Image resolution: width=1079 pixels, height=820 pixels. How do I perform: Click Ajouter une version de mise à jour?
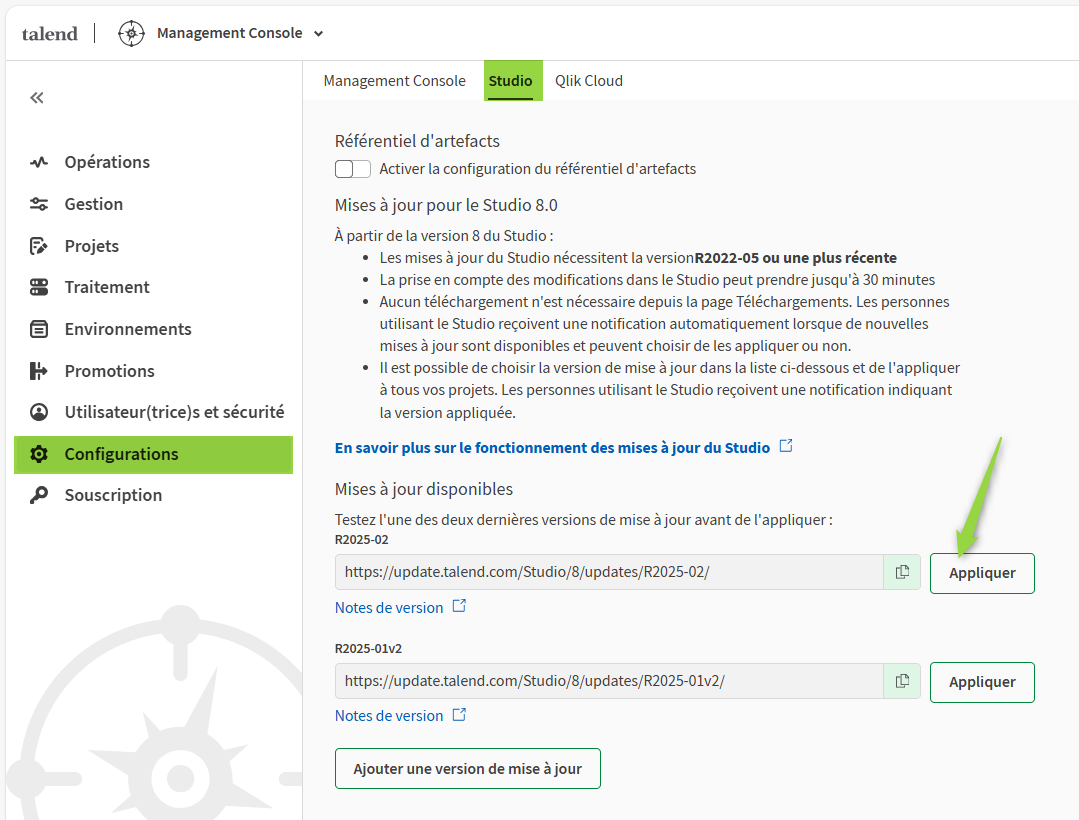click(x=467, y=768)
